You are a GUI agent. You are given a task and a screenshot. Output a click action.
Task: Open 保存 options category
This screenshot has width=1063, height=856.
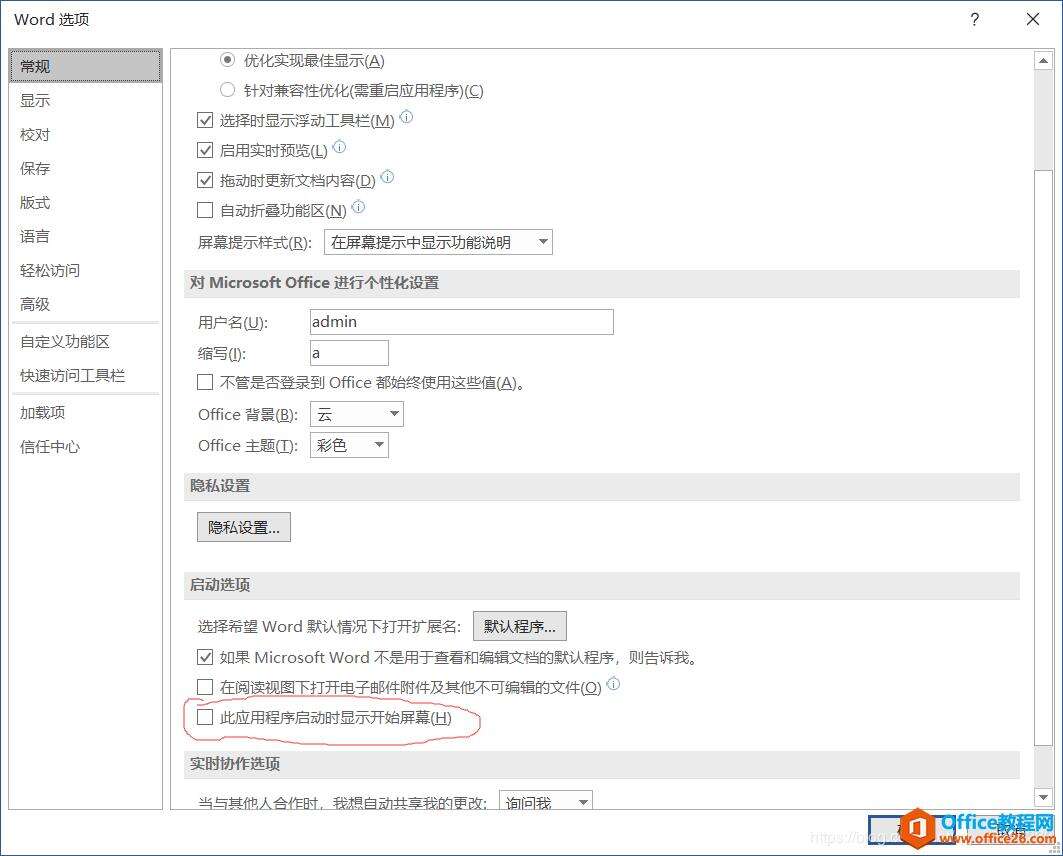click(85, 168)
